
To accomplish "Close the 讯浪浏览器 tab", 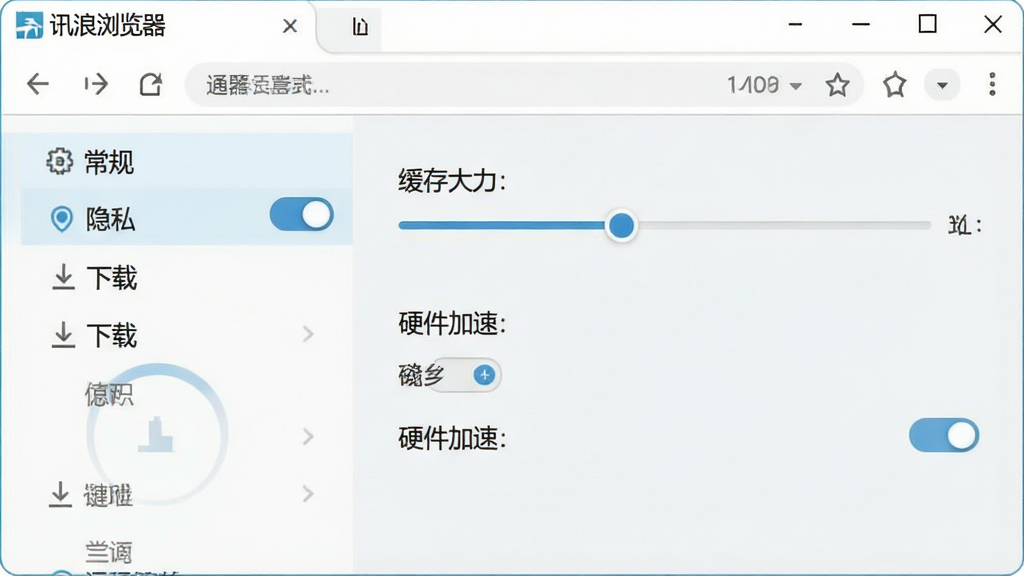I will 290,26.
